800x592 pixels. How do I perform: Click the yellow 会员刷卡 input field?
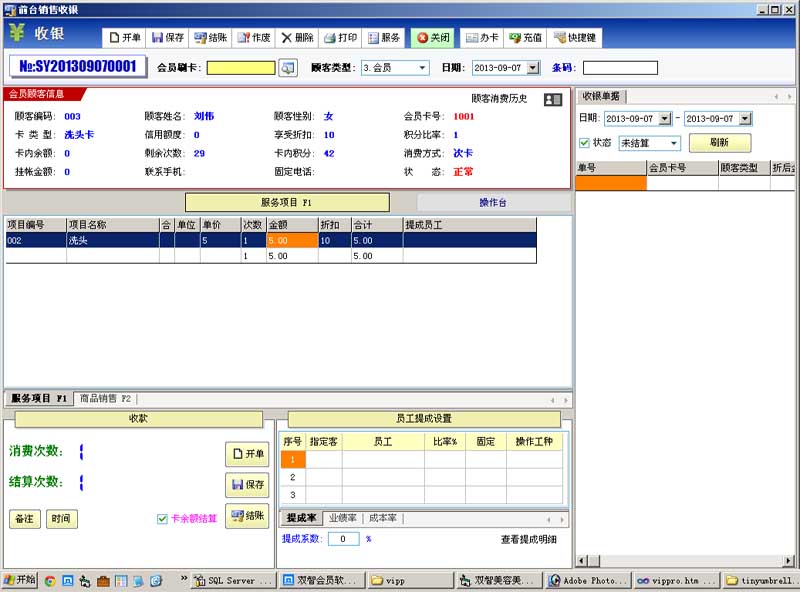coord(241,68)
